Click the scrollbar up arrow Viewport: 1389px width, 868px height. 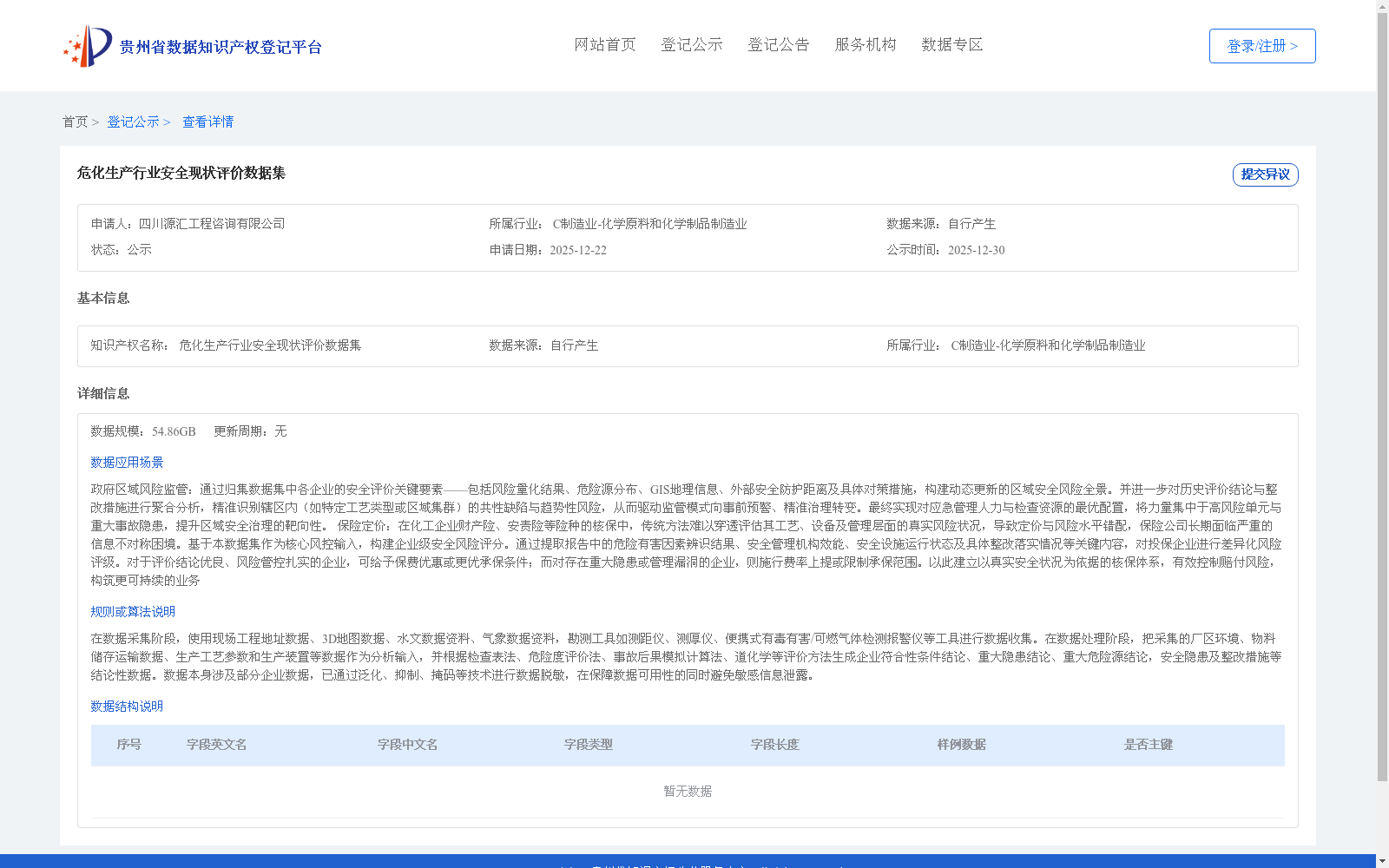1382,6
